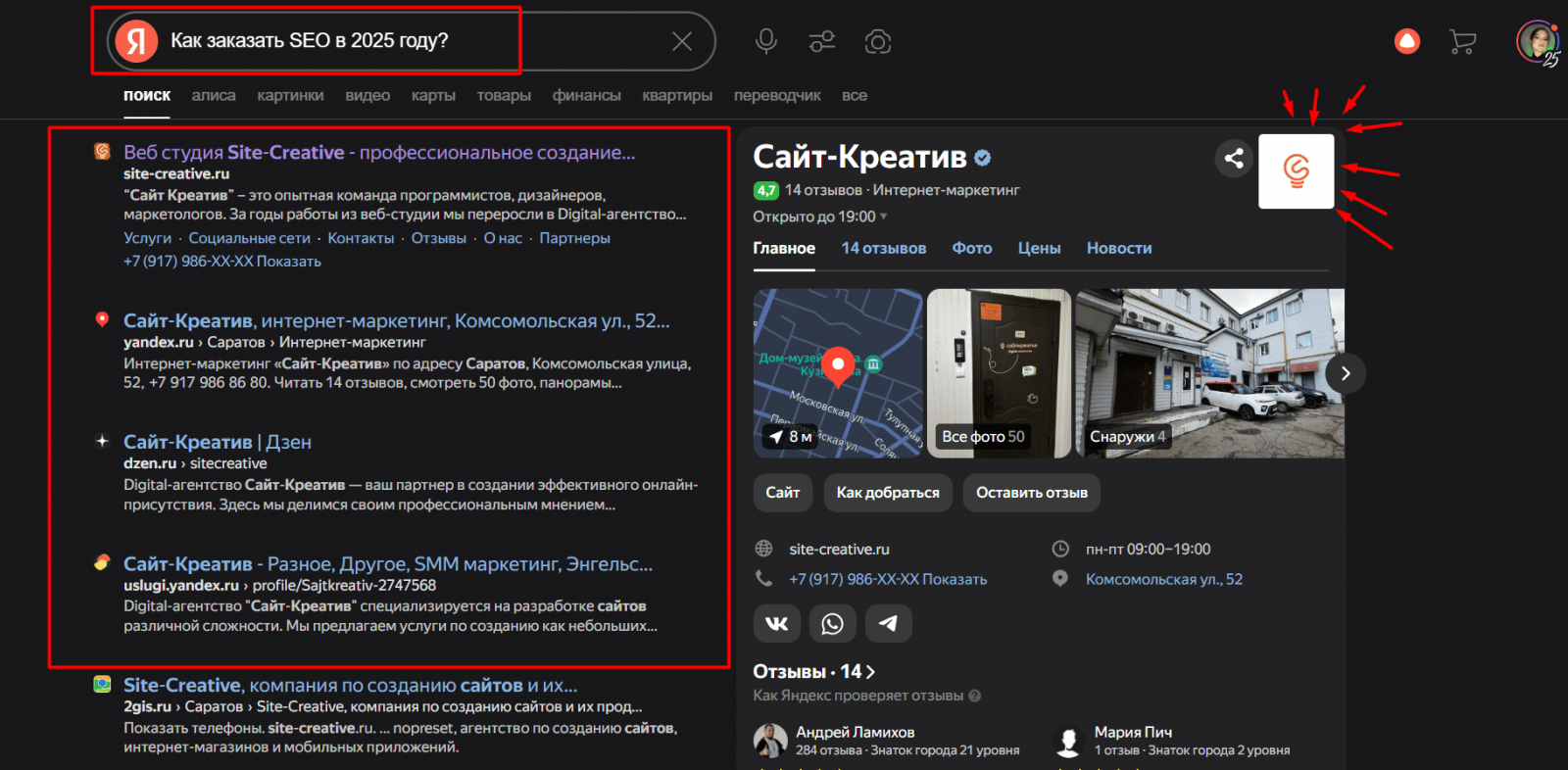Open Alice assistant orange icon

click(1407, 41)
